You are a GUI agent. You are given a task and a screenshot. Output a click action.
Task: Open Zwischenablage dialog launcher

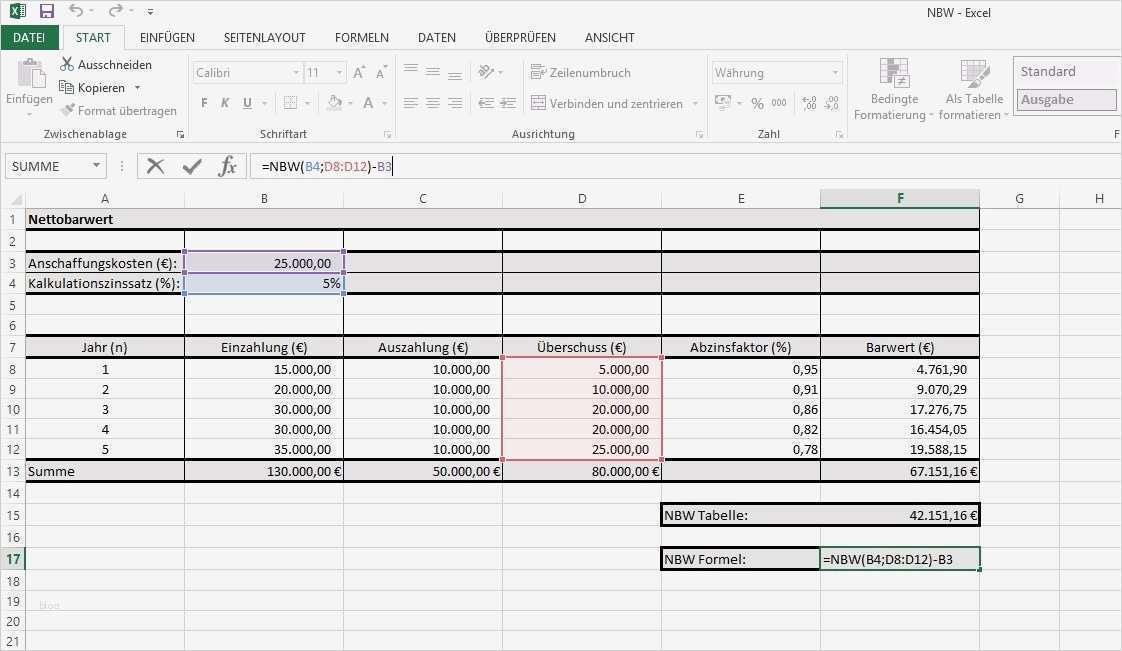(x=180, y=134)
